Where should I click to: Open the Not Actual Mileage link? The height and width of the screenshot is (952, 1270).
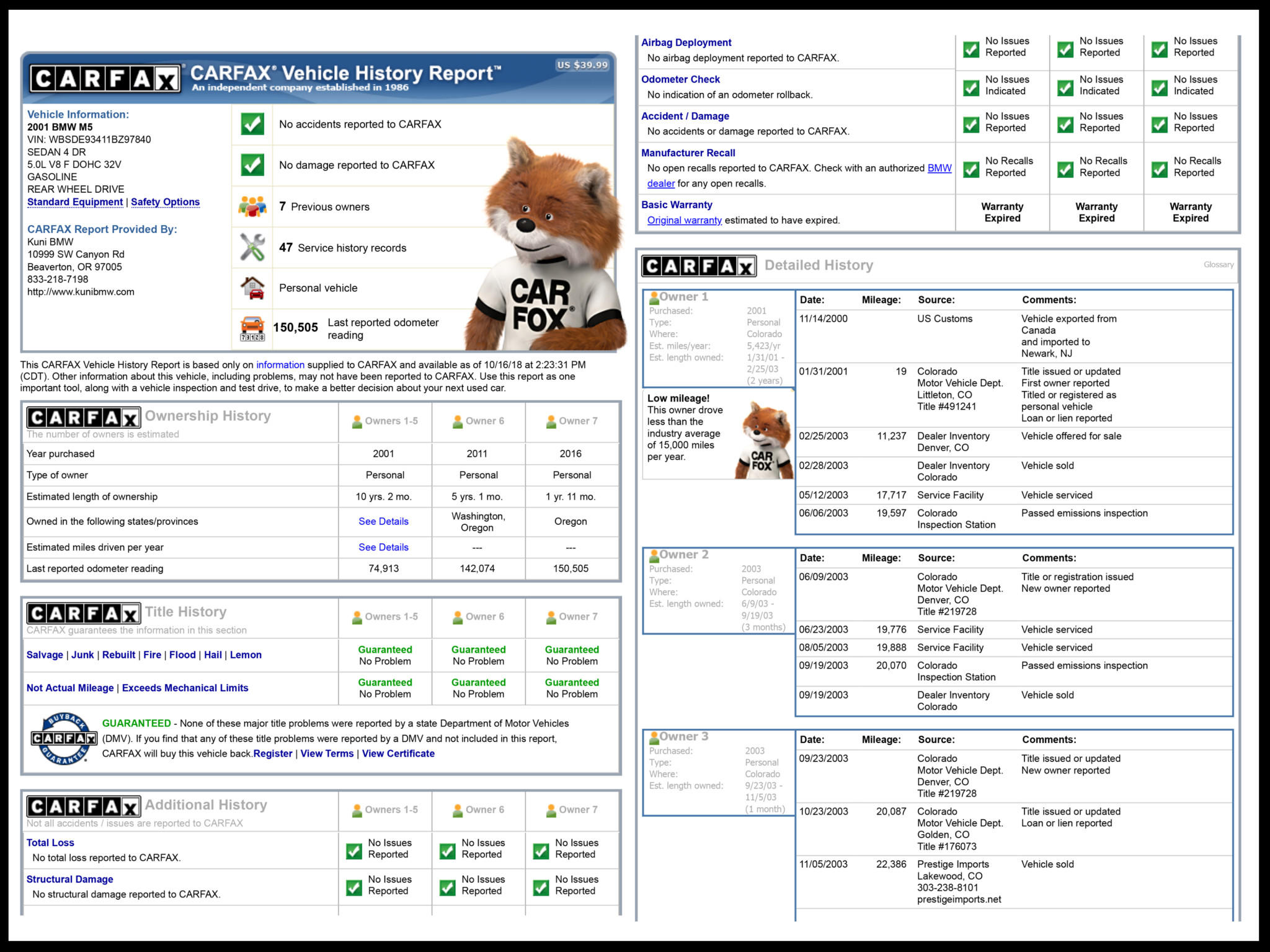(70, 688)
